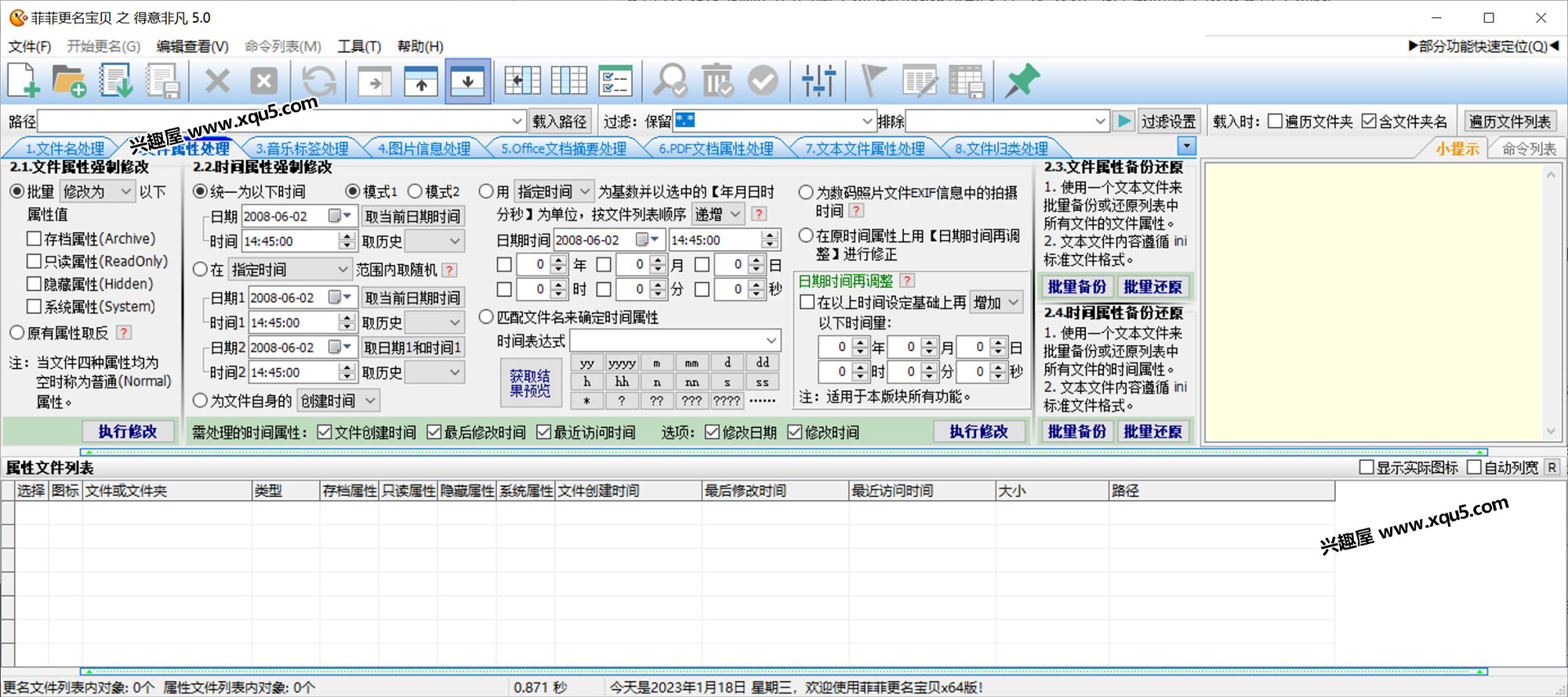Click the table with floppy save icon
The width and height of the screenshot is (1568, 697).
[x=966, y=81]
